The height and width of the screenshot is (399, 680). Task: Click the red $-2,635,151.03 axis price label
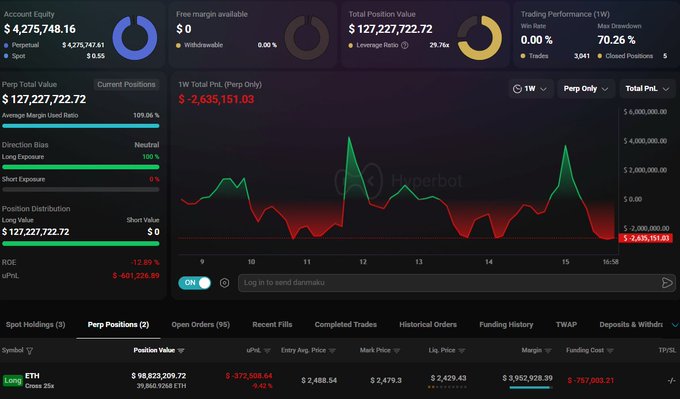[x=646, y=238]
